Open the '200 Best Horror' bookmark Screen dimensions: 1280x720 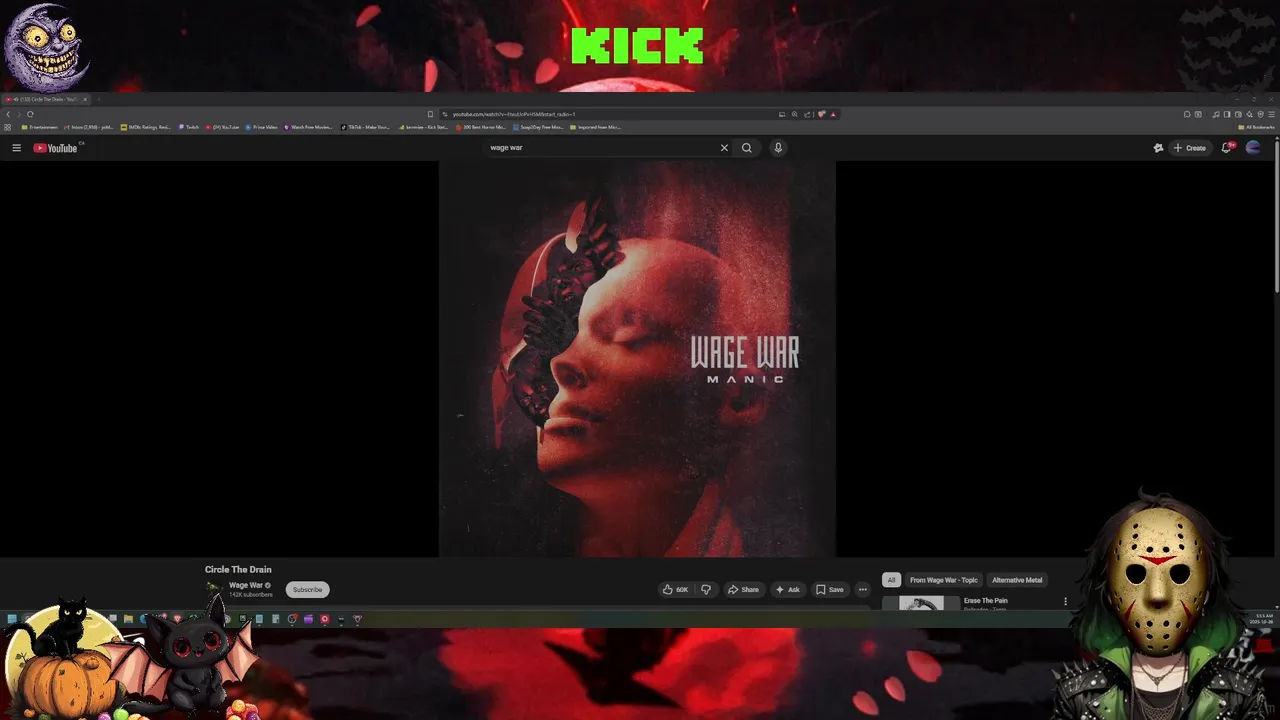[x=482, y=127]
